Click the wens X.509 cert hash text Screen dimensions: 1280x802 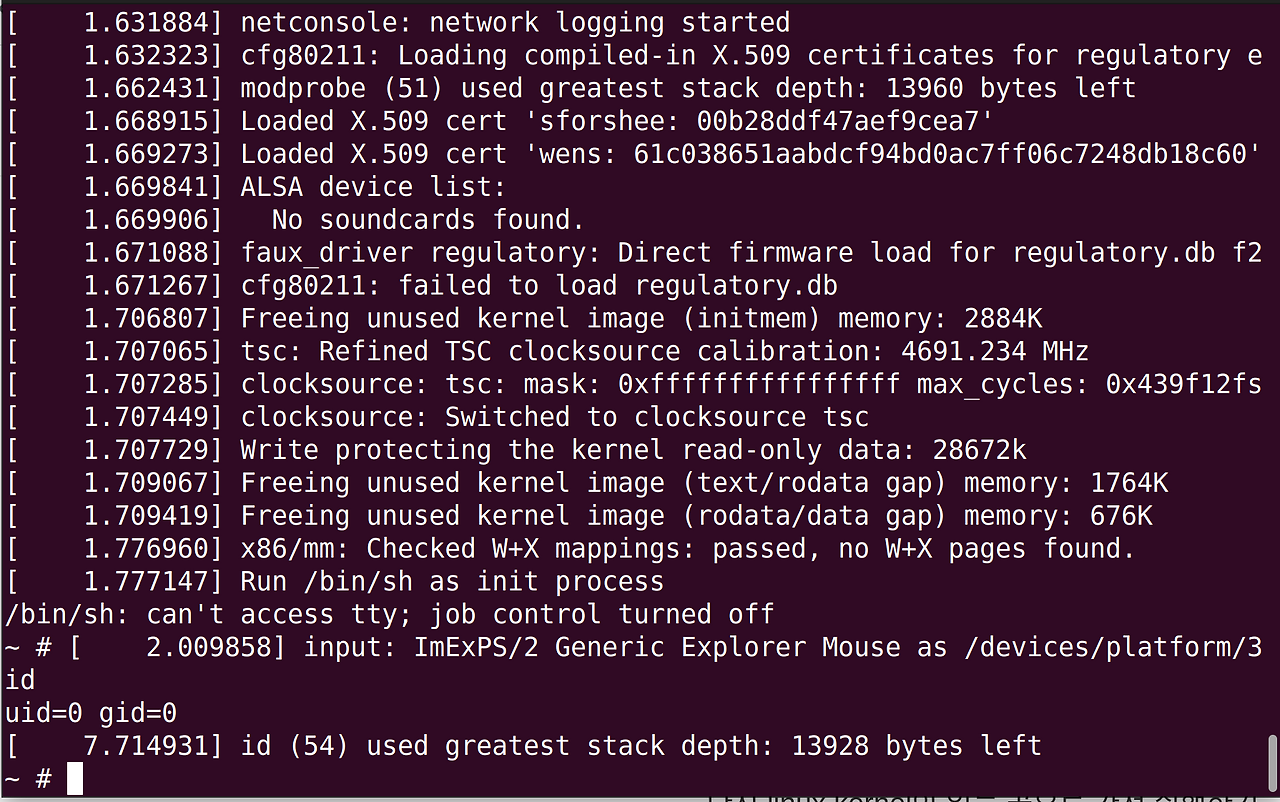click(x=945, y=154)
